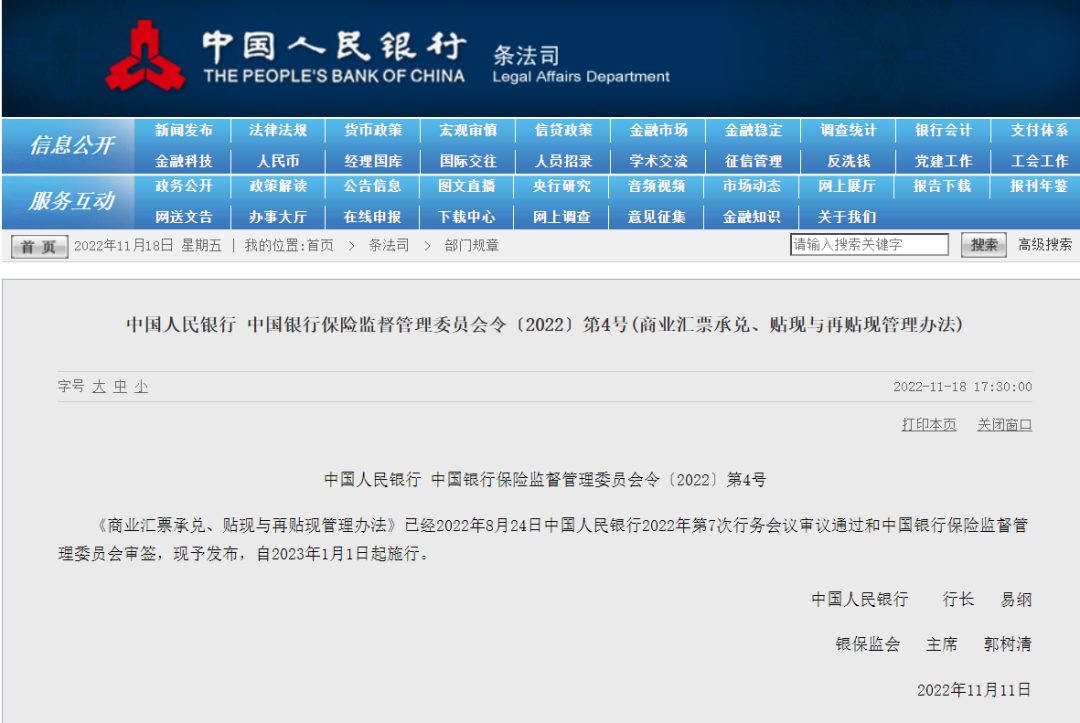This screenshot has width=1080, height=723.
Task: Open 下载中心 navigation item
Action: 466,217
